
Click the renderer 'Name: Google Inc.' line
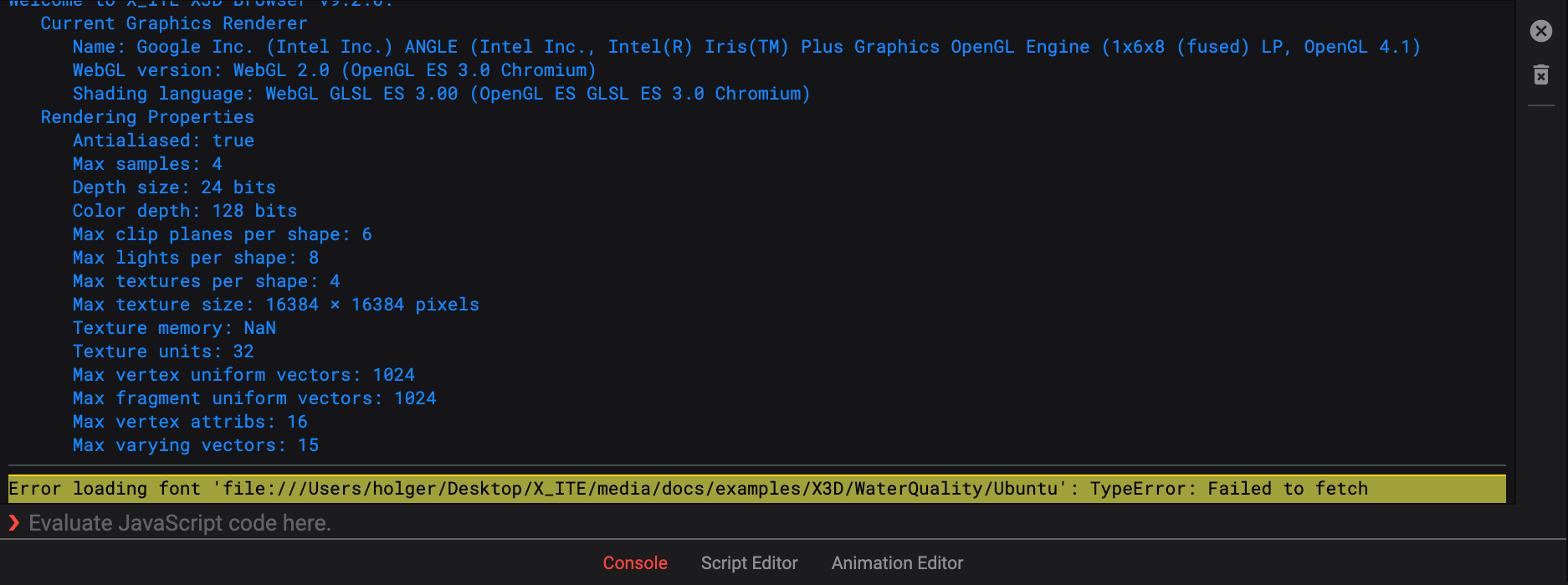tap(746, 47)
